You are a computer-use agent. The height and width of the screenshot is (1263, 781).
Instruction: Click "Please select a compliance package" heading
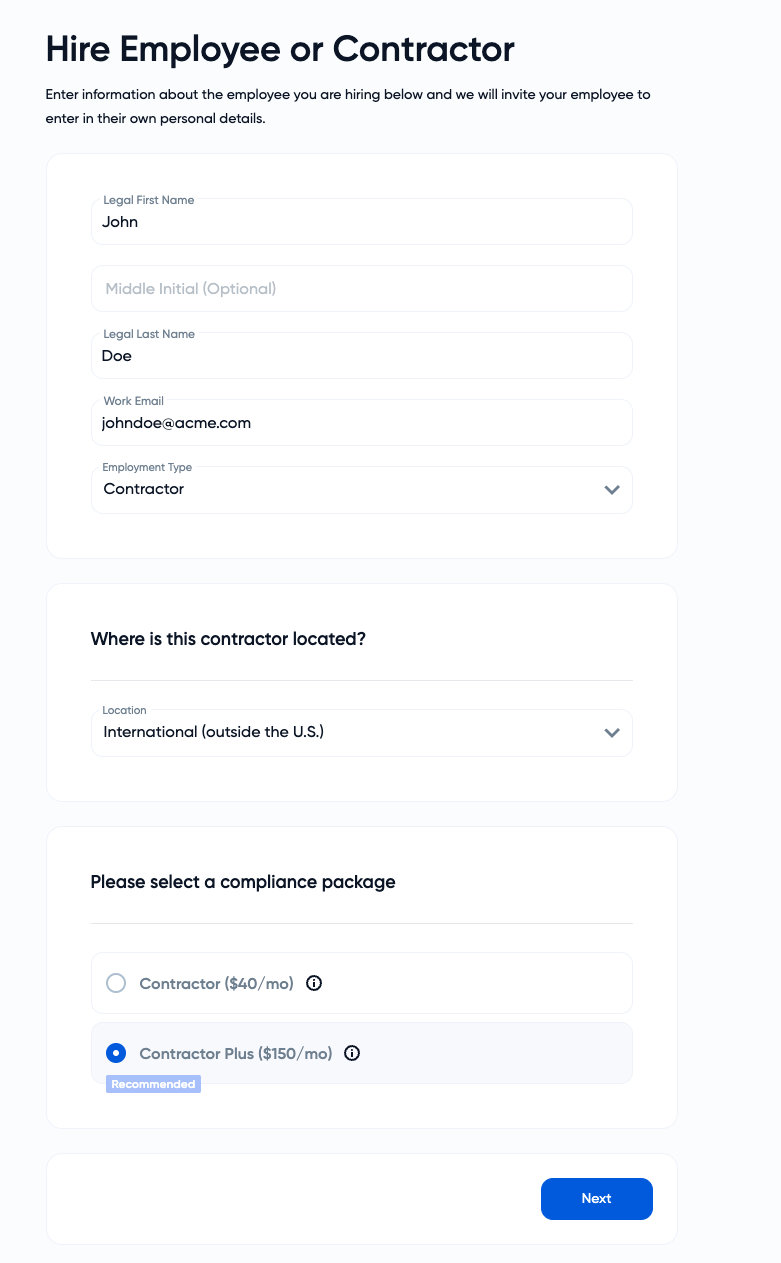pos(243,882)
